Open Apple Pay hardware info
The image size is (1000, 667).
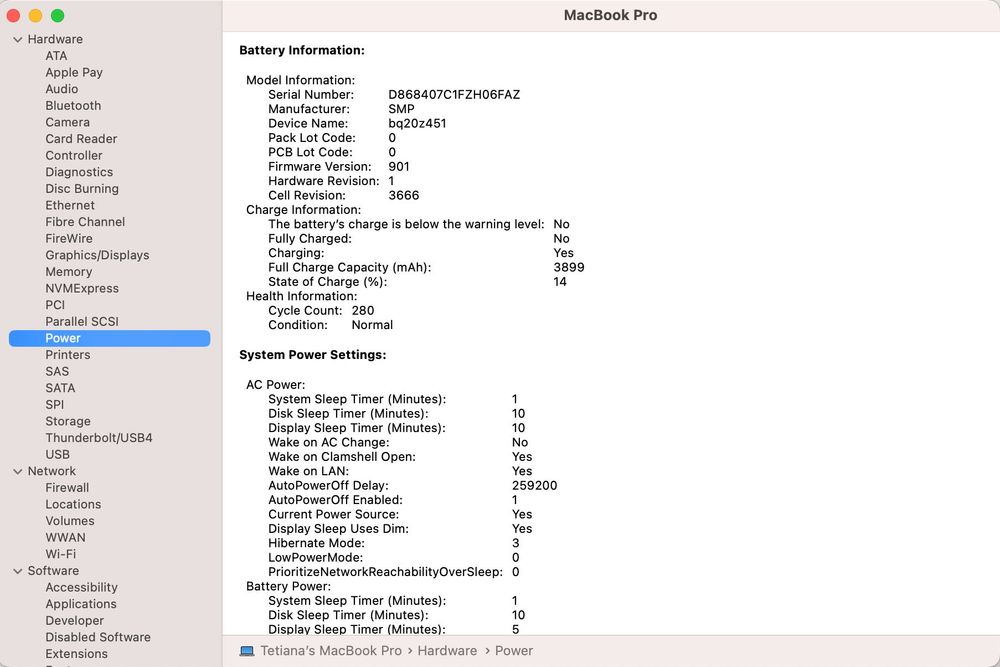(74, 73)
